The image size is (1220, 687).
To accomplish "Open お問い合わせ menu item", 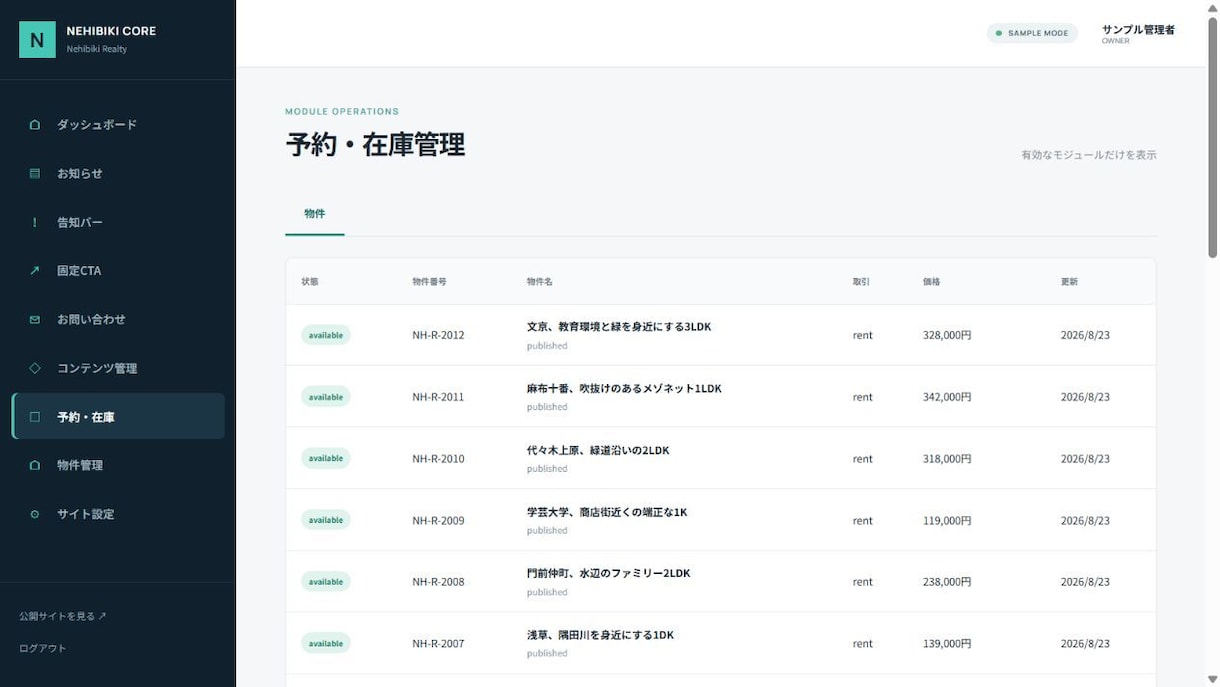I will (118, 320).
